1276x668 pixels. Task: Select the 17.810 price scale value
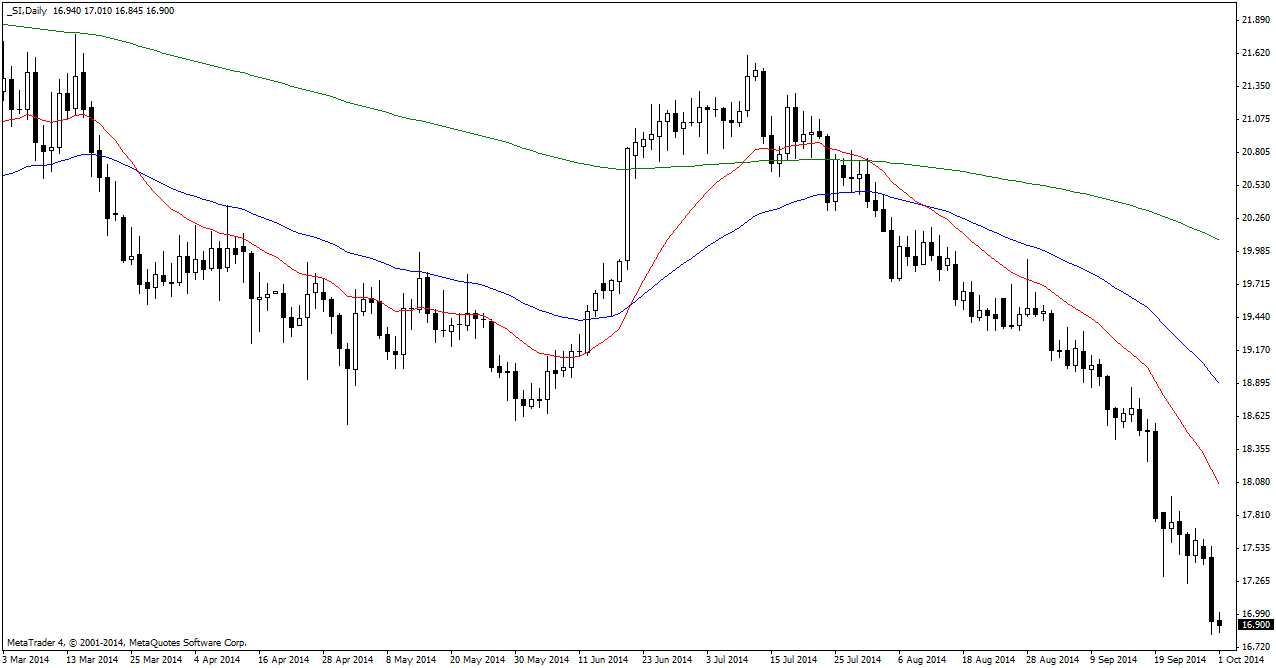1255,515
